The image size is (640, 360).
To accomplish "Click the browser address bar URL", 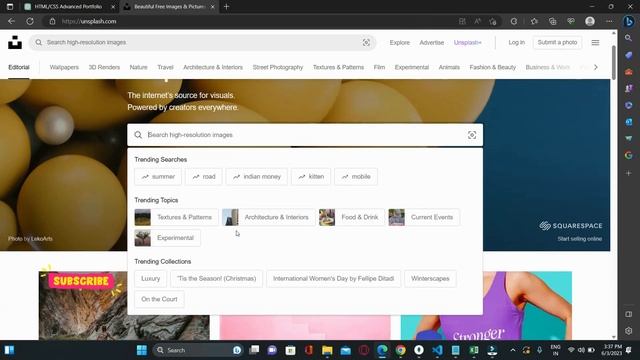I will coord(89,21).
